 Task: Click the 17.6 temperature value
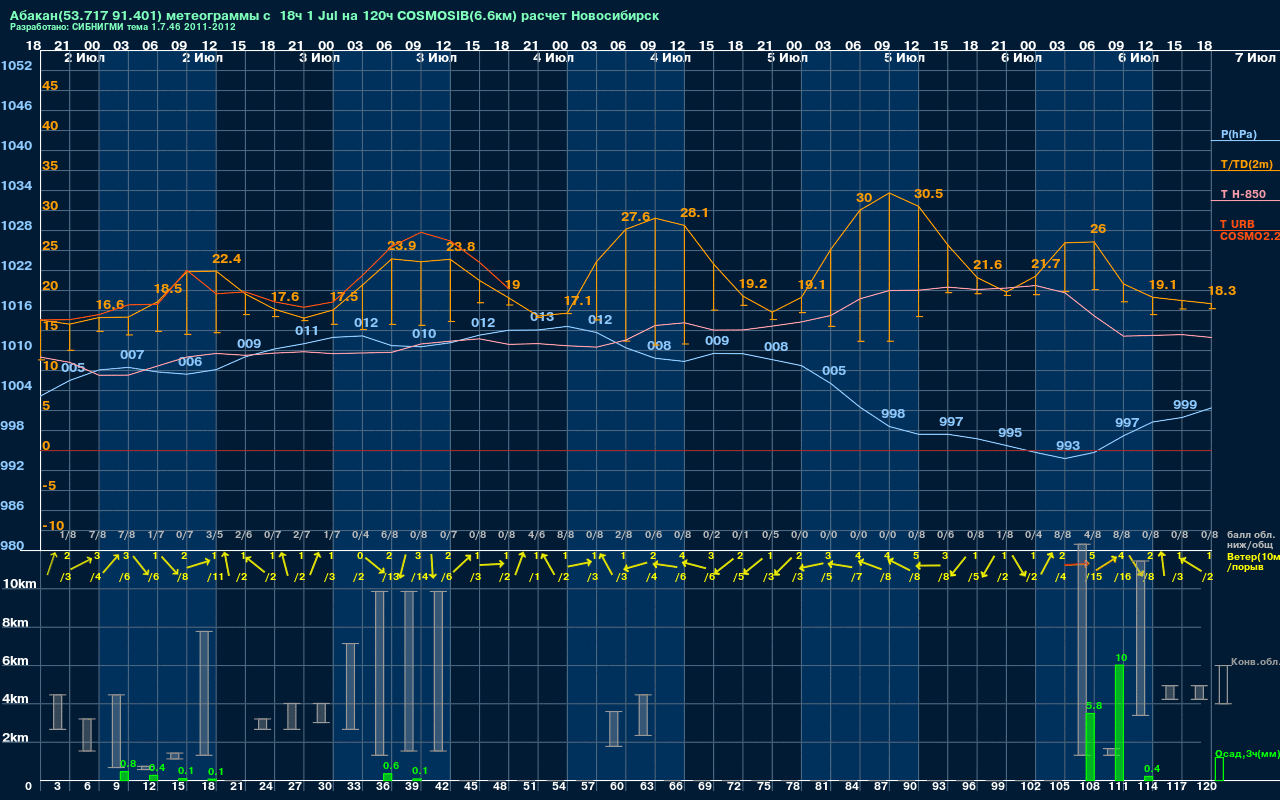pos(285,297)
